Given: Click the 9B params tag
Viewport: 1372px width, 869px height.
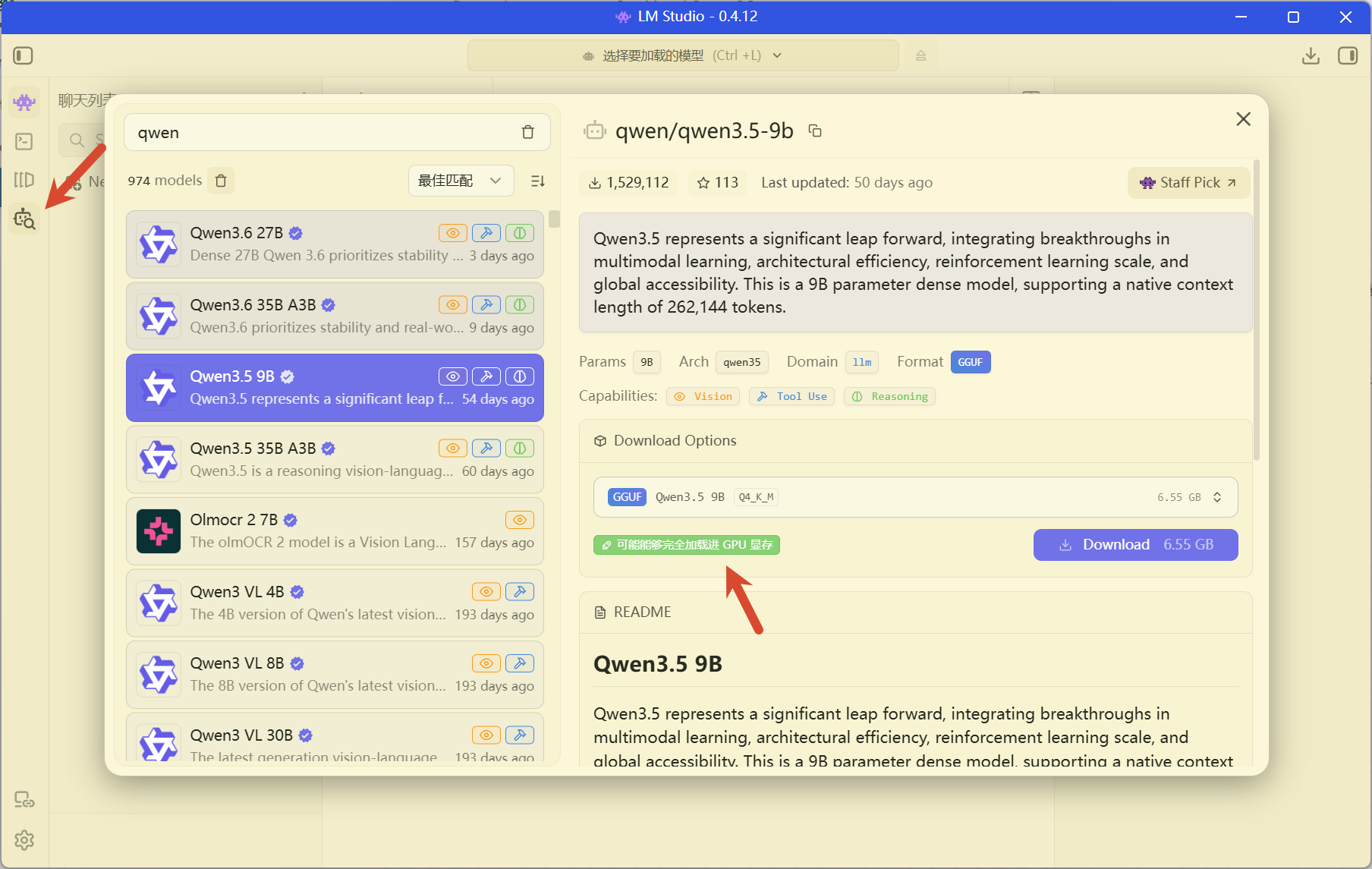Looking at the screenshot, I should click(647, 362).
